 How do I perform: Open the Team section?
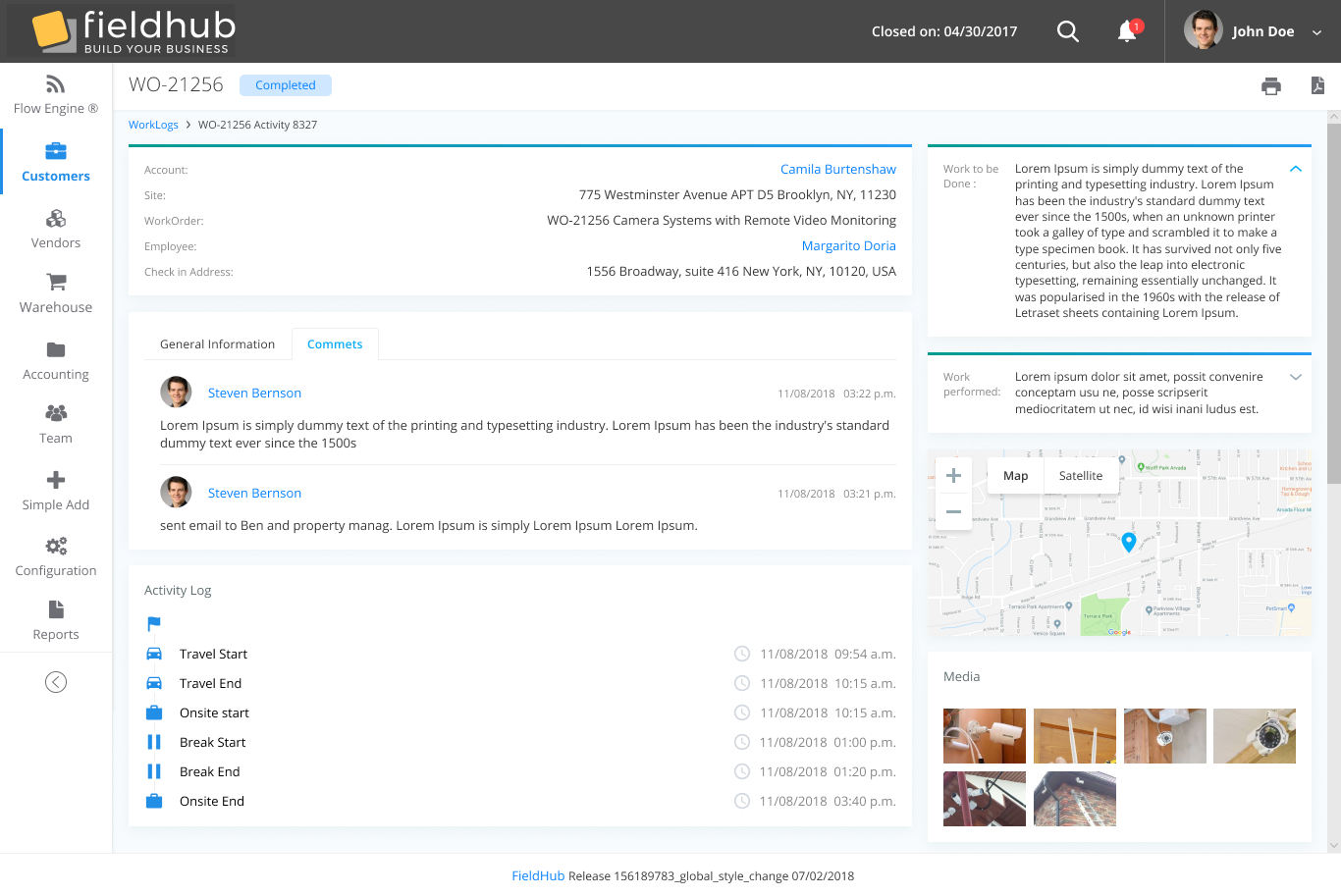coord(55,424)
